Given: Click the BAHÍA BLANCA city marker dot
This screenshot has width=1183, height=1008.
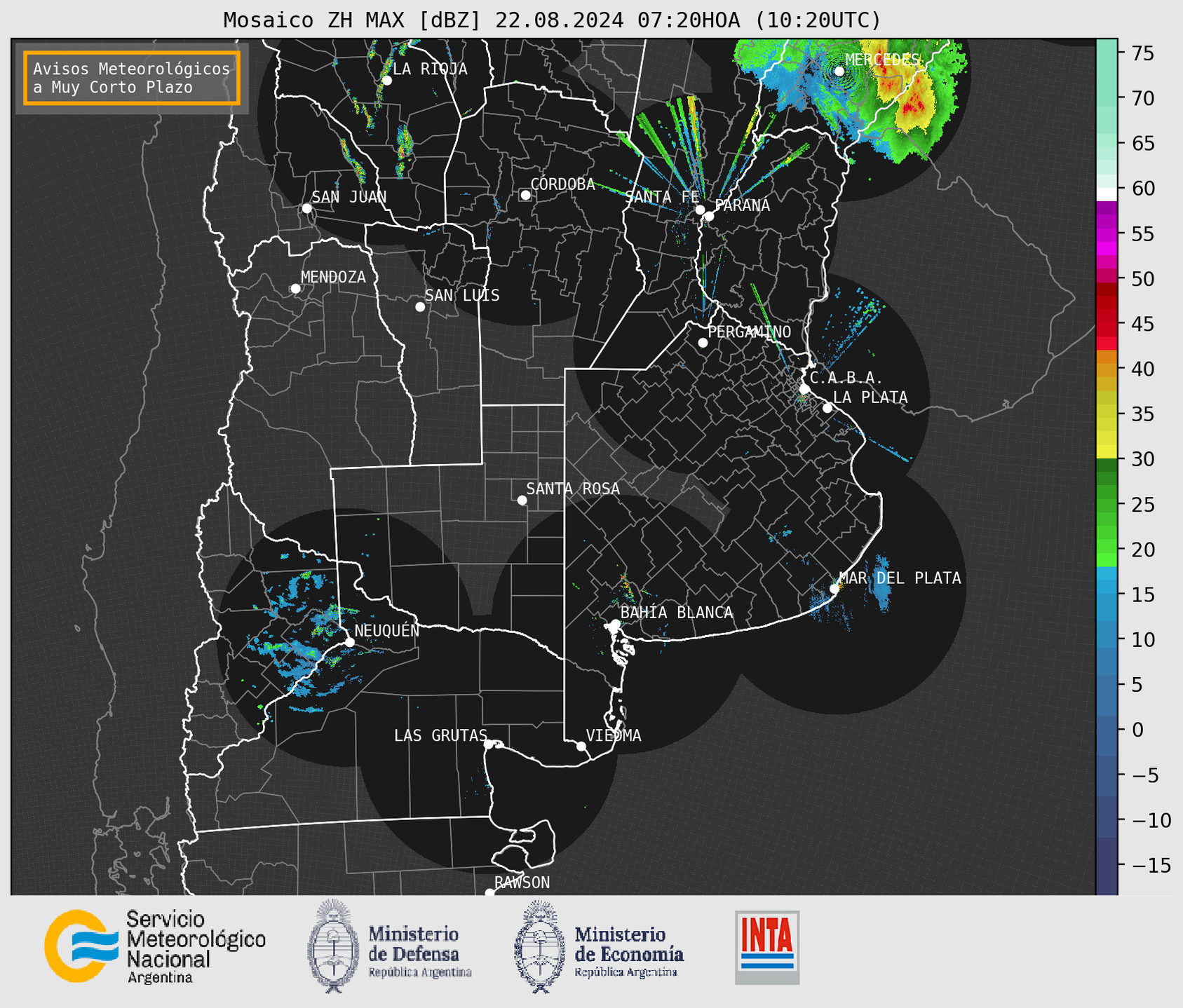Looking at the screenshot, I should tap(615, 624).
